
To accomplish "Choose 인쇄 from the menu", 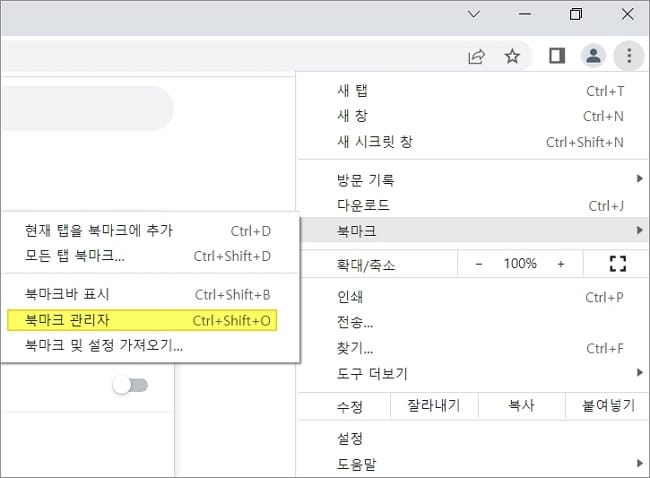I will pos(473,297).
